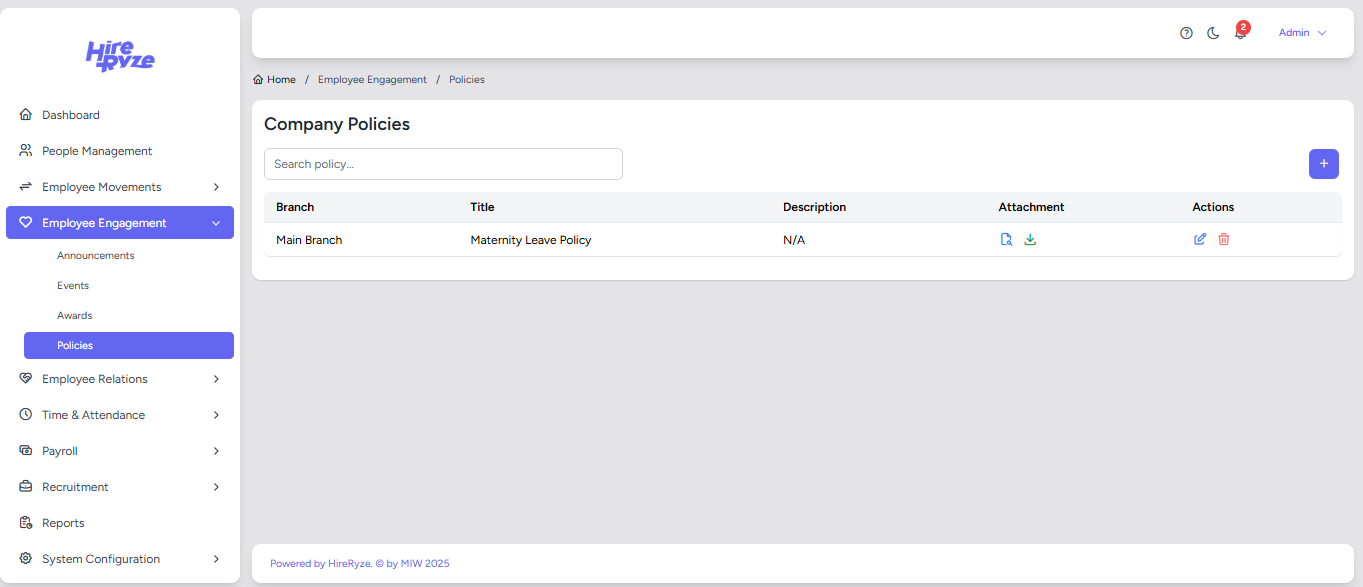Open the notifications bell icon

[x=1240, y=34]
